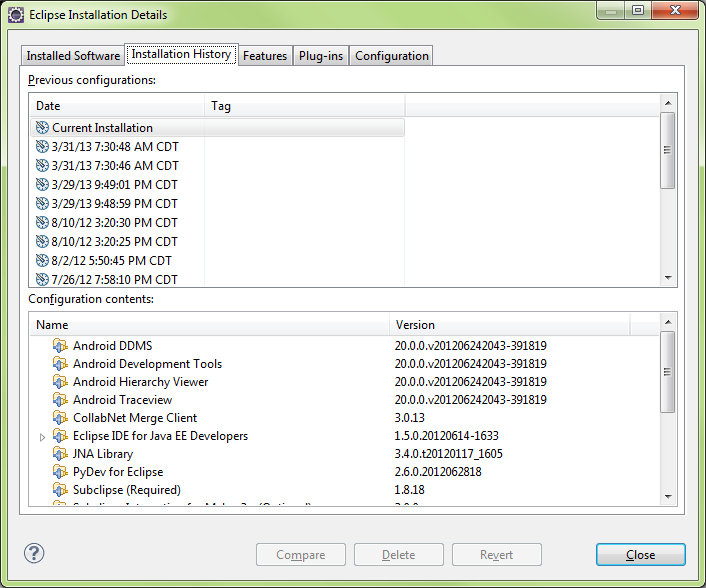Sort contents by the Version column header

tap(508, 325)
